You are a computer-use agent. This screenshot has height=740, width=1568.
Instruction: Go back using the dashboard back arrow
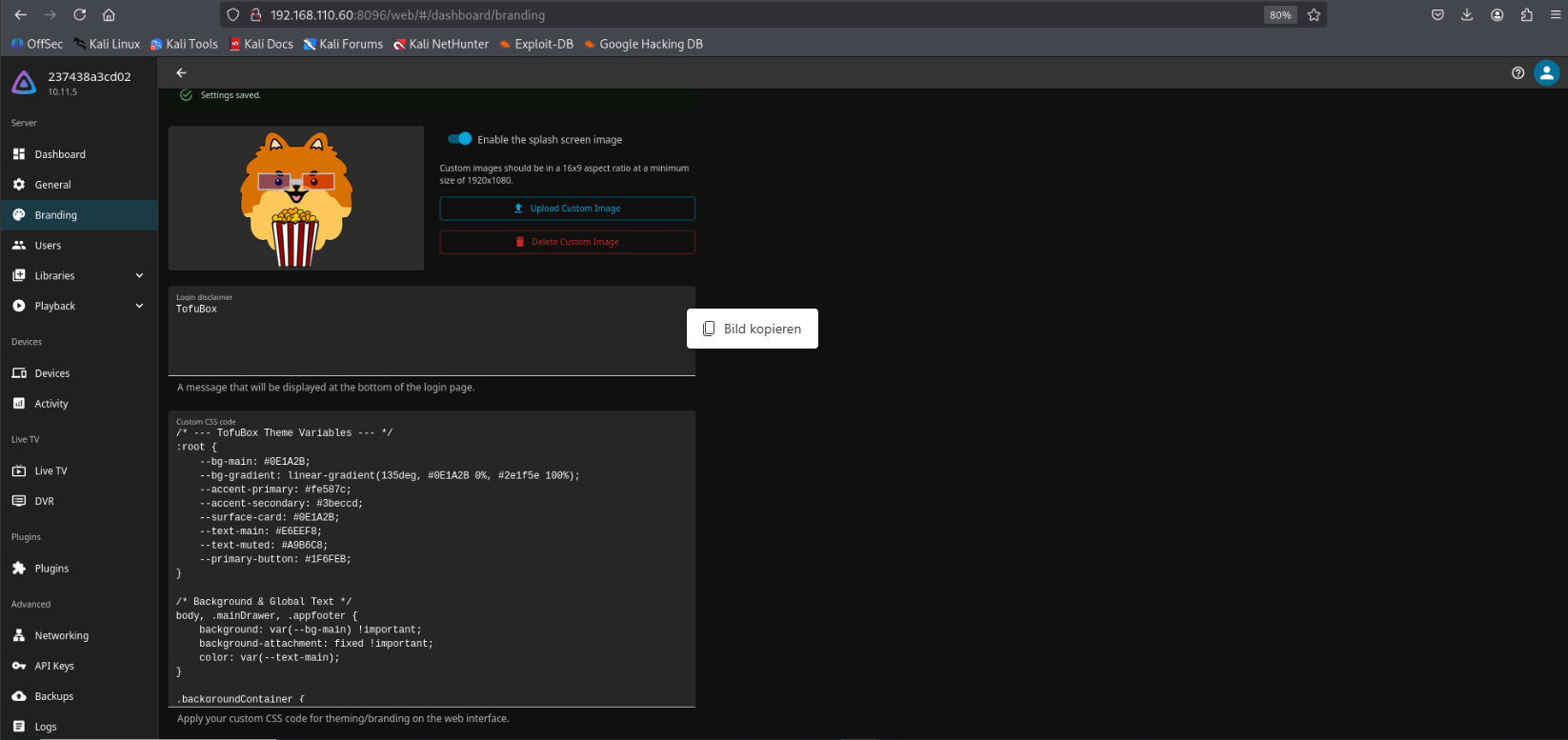pyautogui.click(x=181, y=72)
